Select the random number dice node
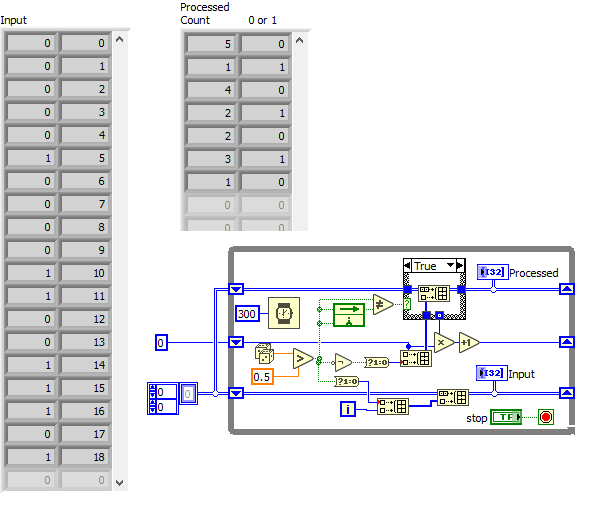591x526 pixels. (265, 353)
